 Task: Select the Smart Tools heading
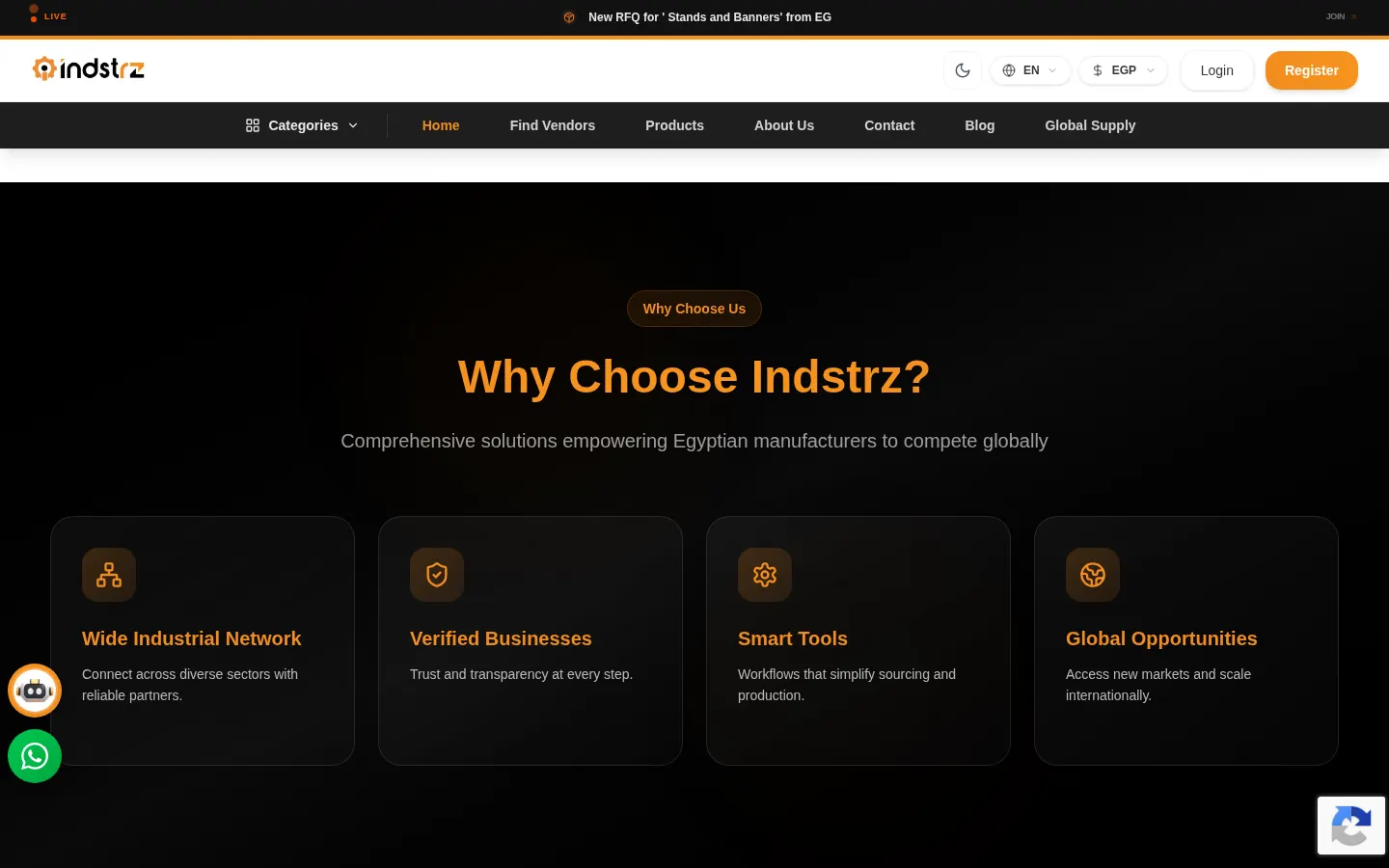[793, 638]
